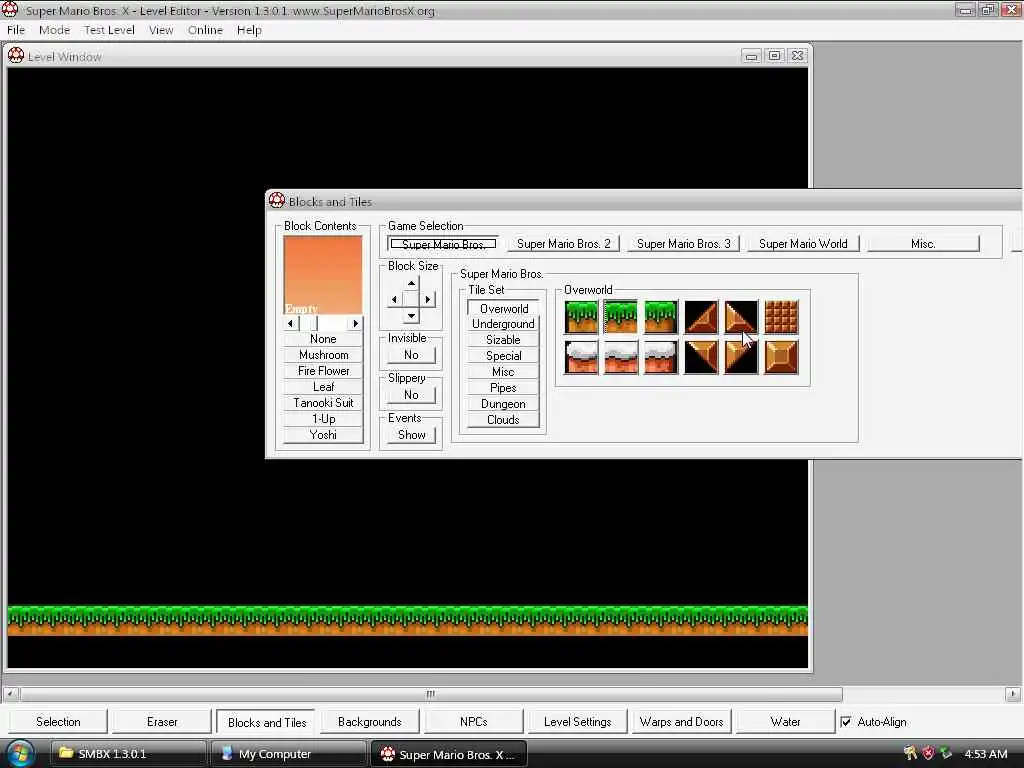The height and width of the screenshot is (768, 1024).
Task: Choose the Dungeon tile set
Action: click(504, 404)
